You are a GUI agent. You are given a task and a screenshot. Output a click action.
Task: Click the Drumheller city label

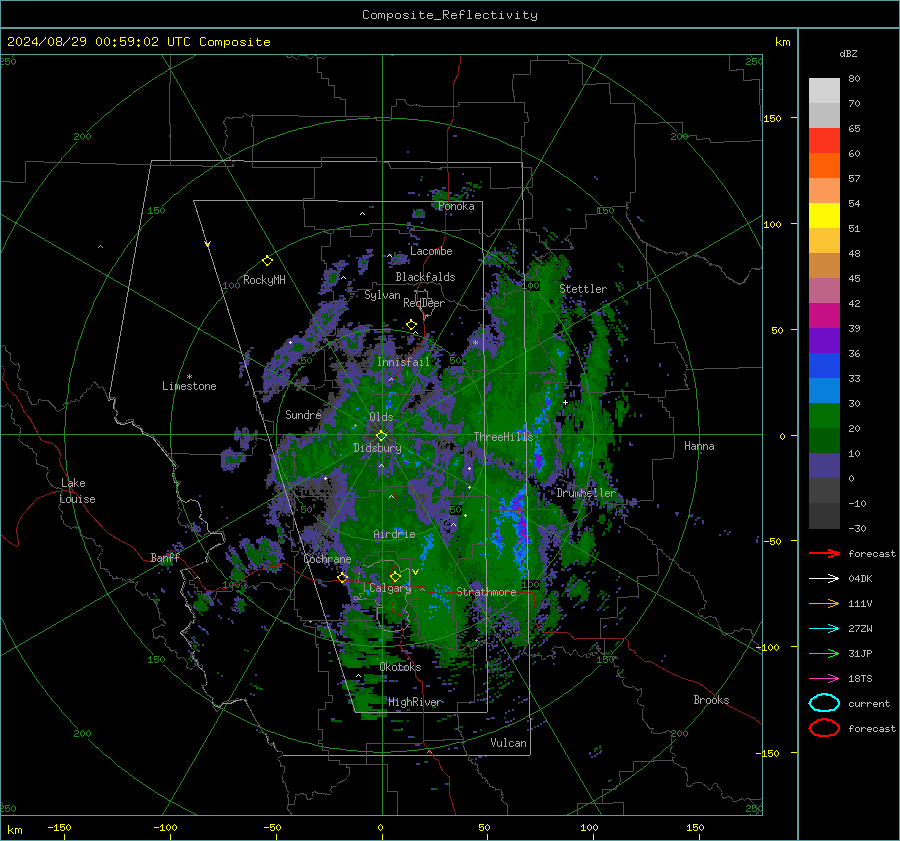coord(586,493)
